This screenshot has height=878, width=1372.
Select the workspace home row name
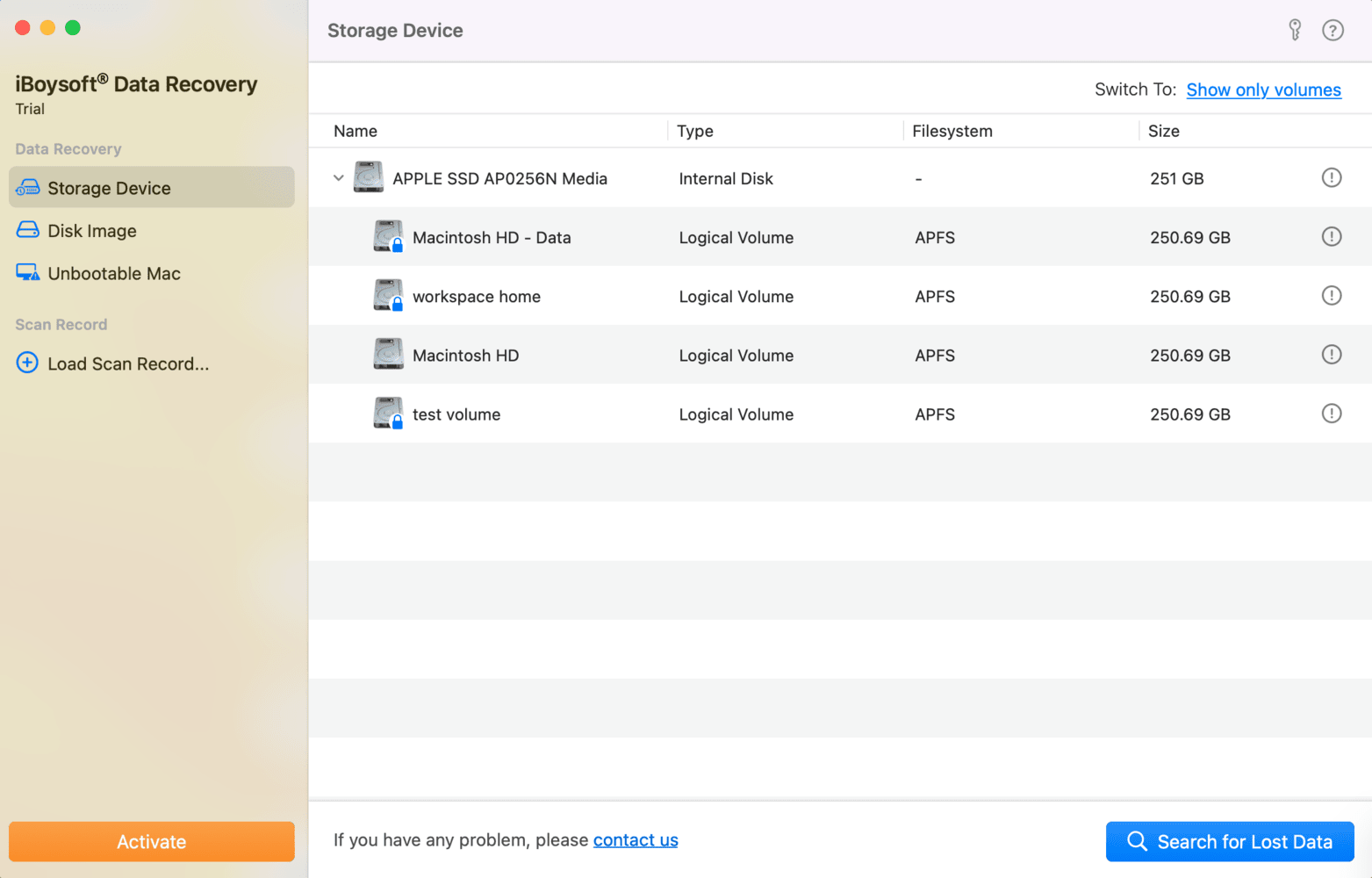coord(477,297)
